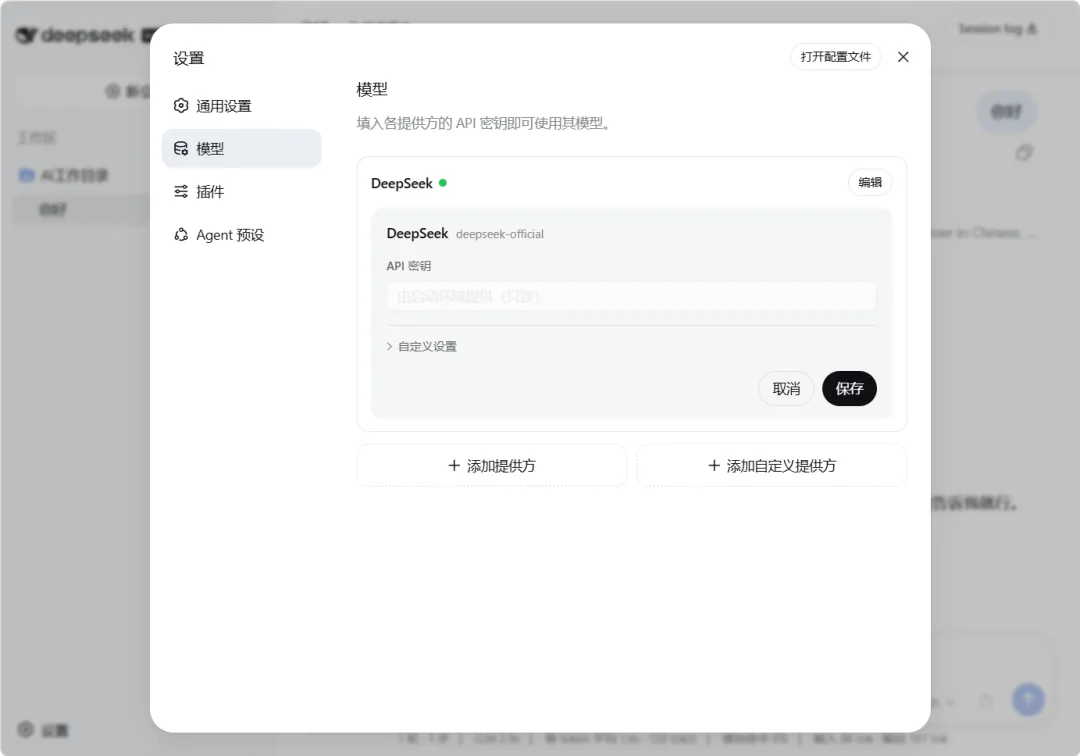The image size is (1080, 756).
Task: Click 添加提供方 to add a provider
Action: 492,466
